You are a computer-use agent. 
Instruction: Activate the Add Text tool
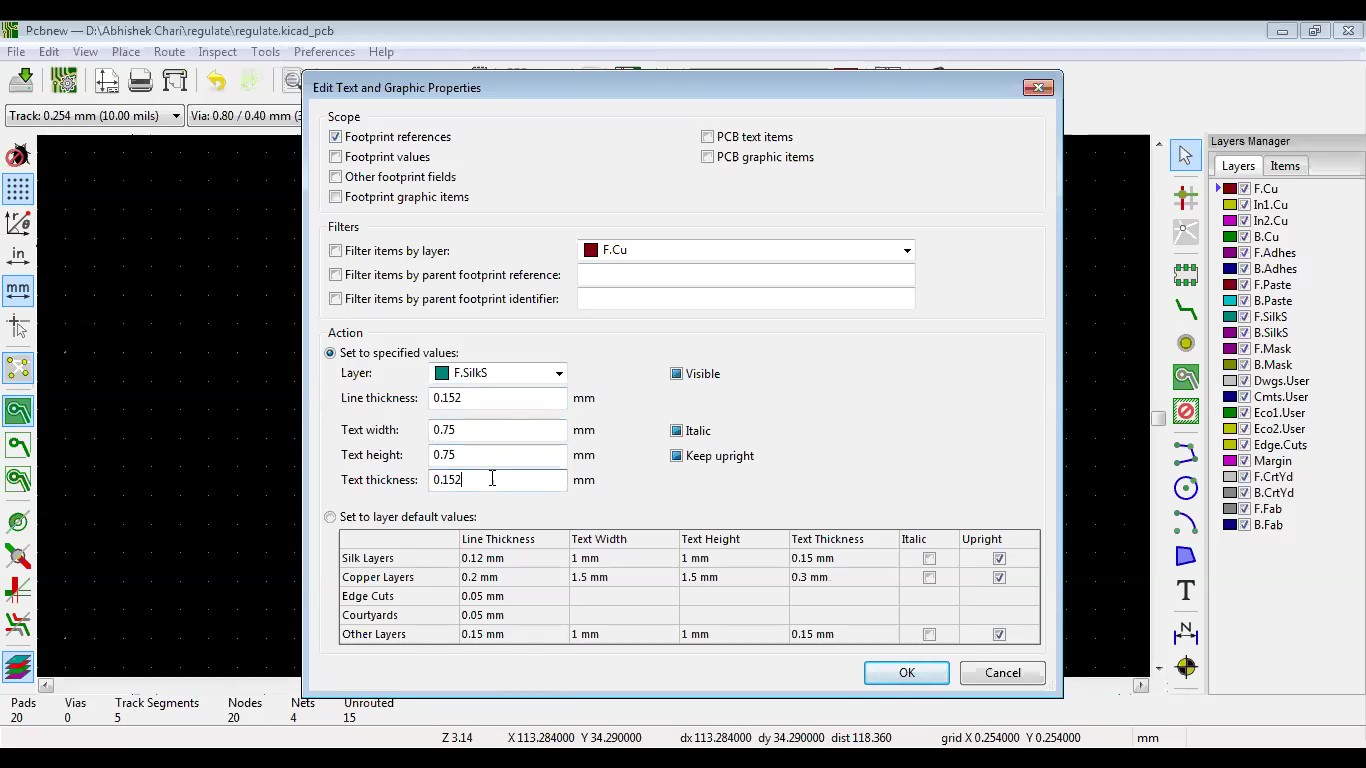(1185, 591)
